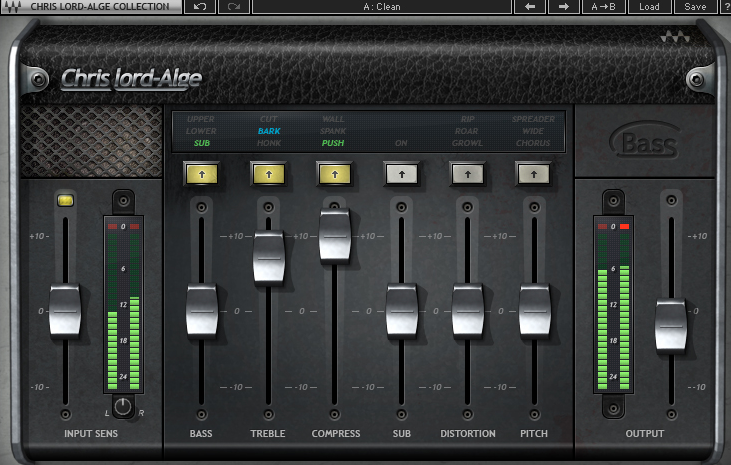This screenshot has width=731, height=465.
Task: Open the Load preset menu
Action: point(649,7)
